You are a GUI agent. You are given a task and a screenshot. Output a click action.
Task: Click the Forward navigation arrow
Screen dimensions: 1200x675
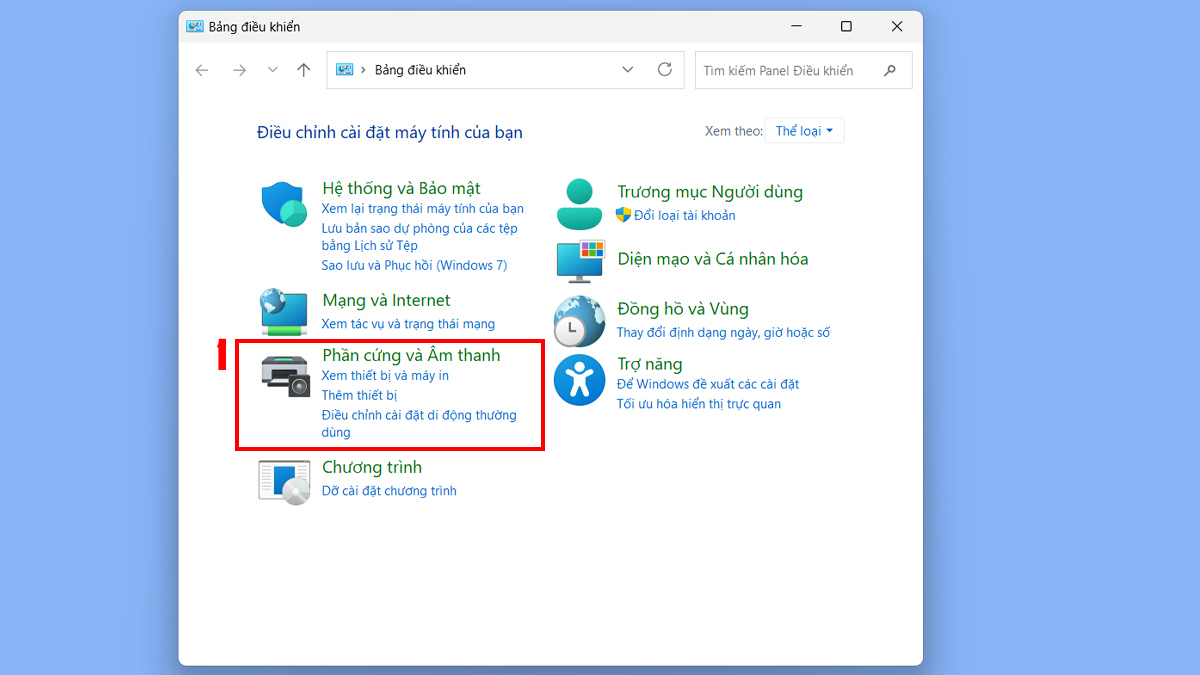pos(239,70)
